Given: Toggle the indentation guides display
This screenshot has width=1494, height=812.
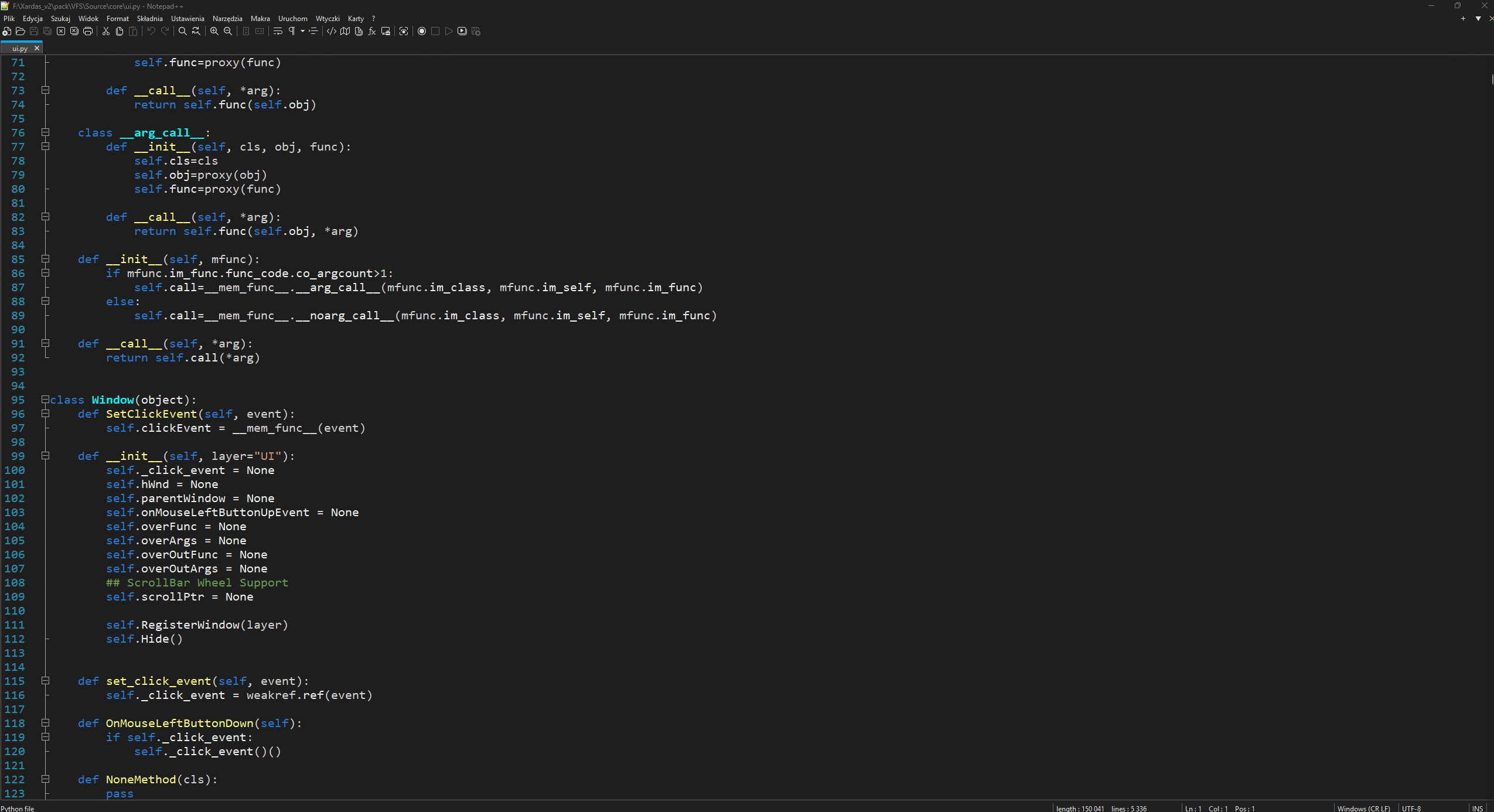Looking at the screenshot, I should [x=313, y=32].
